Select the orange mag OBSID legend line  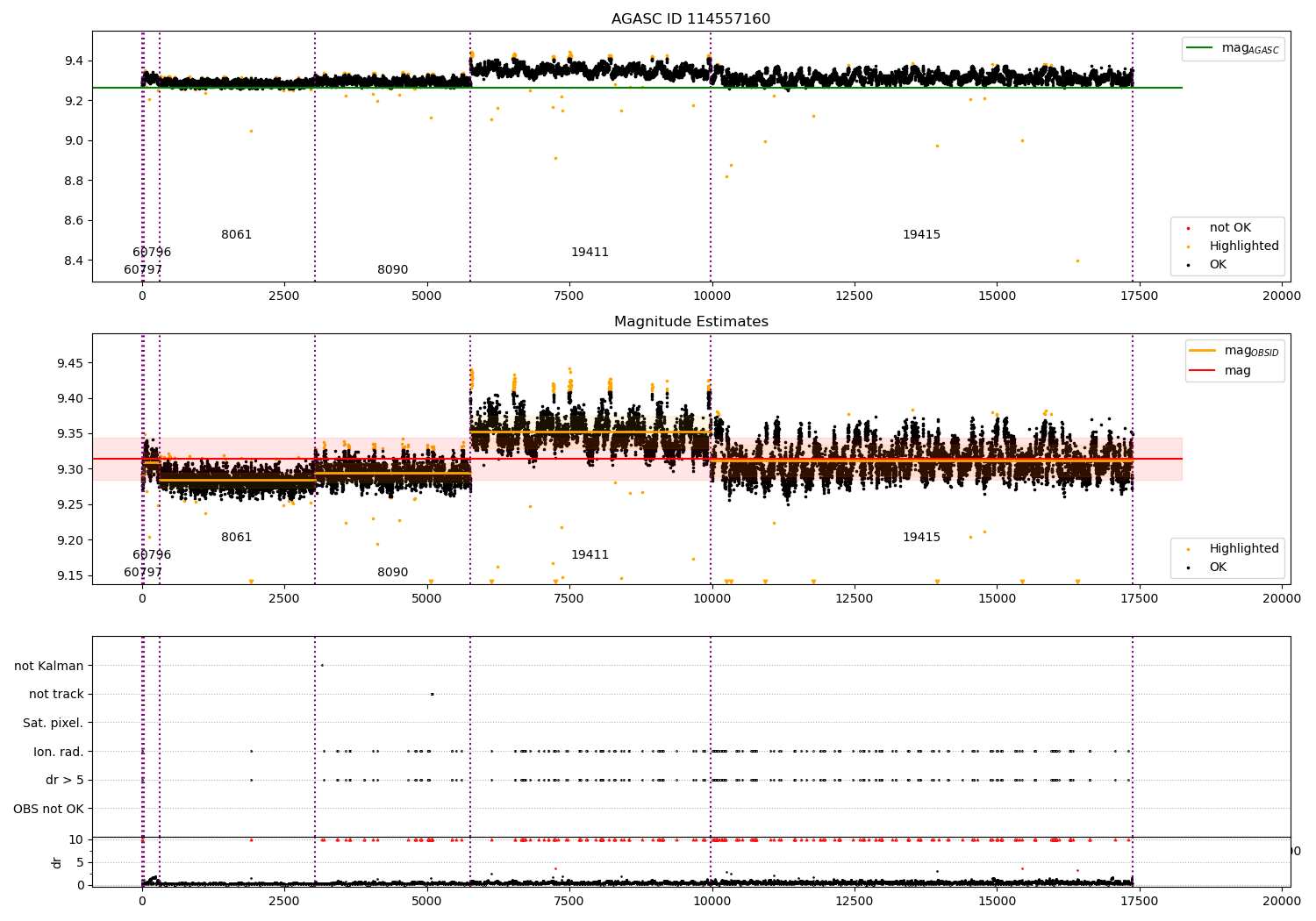tap(1202, 351)
